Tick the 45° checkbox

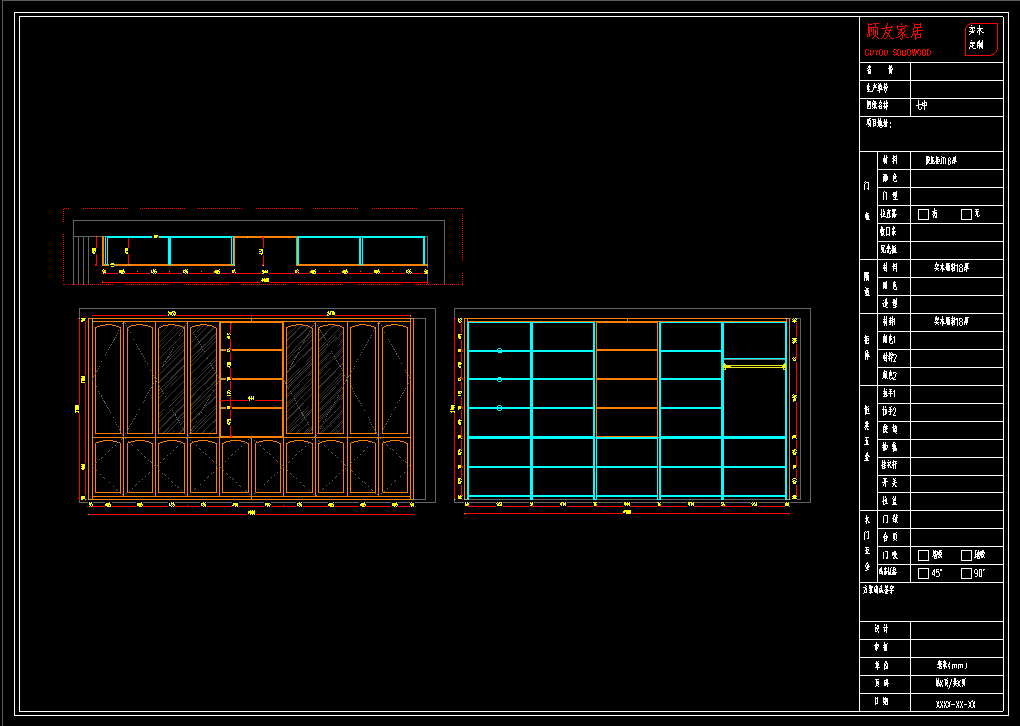point(923,573)
